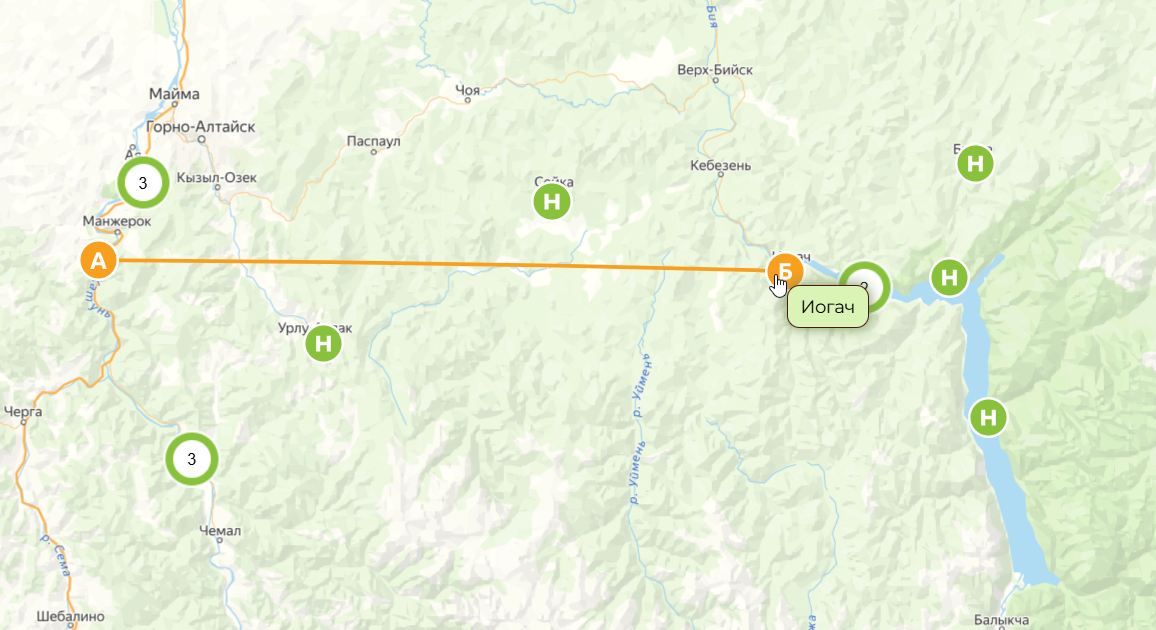Open the green cluster marker right of Иогач tooltip
This screenshot has width=1156, height=630.
(x=865, y=286)
